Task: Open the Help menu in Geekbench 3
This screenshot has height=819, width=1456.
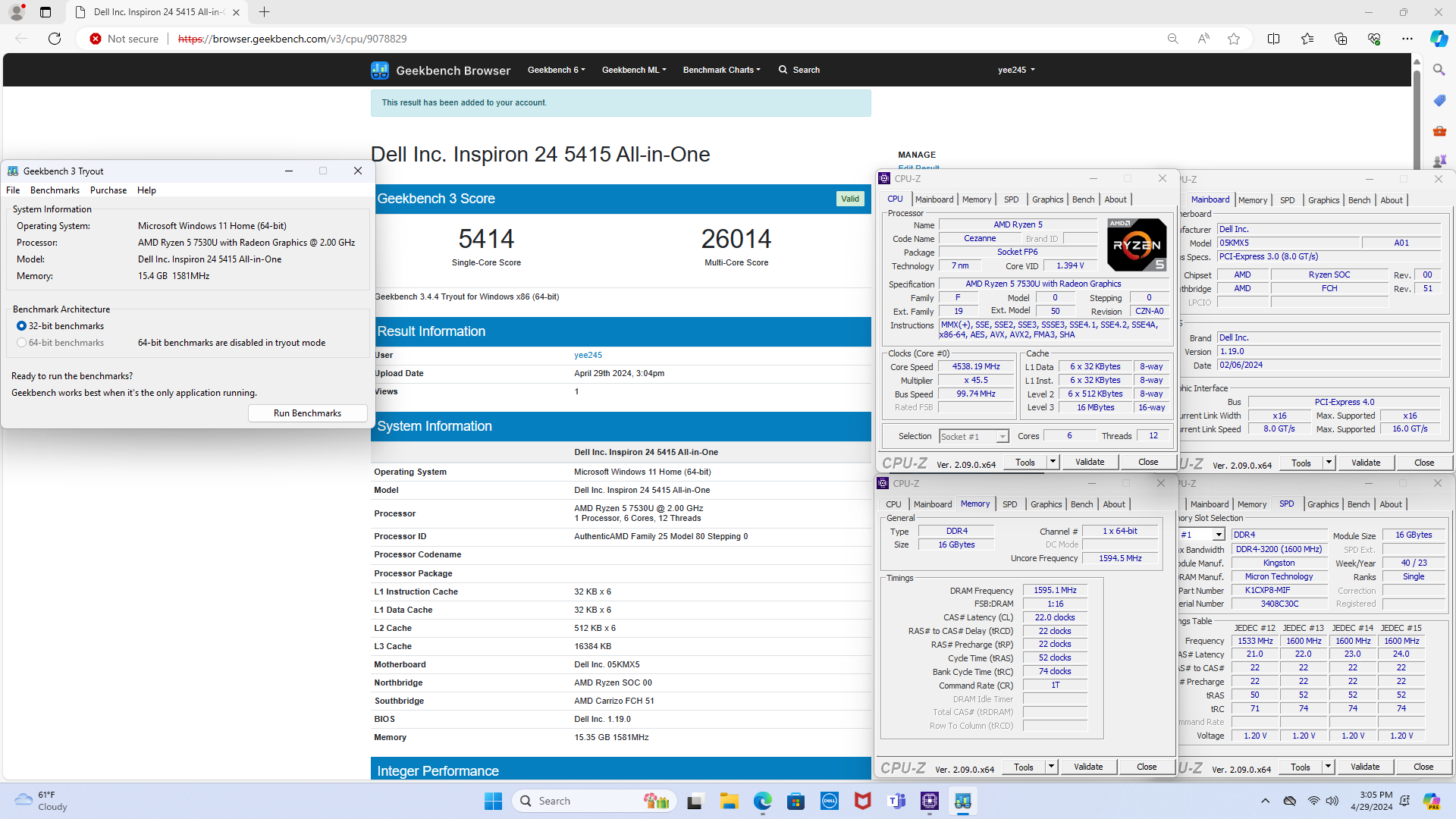Action: pos(146,190)
